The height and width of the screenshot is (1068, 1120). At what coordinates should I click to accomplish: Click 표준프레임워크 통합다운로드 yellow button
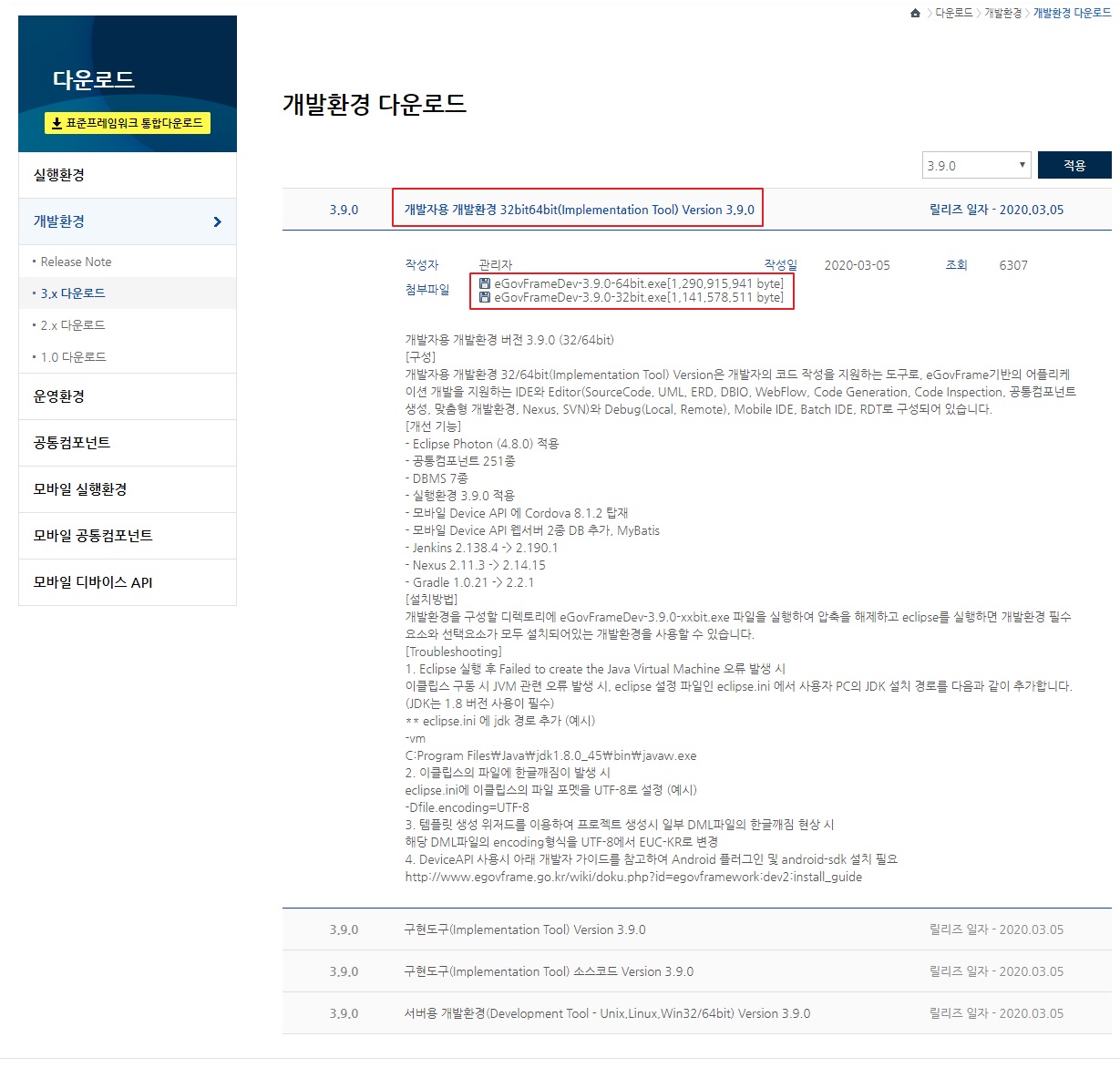click(x=128, y=123)
